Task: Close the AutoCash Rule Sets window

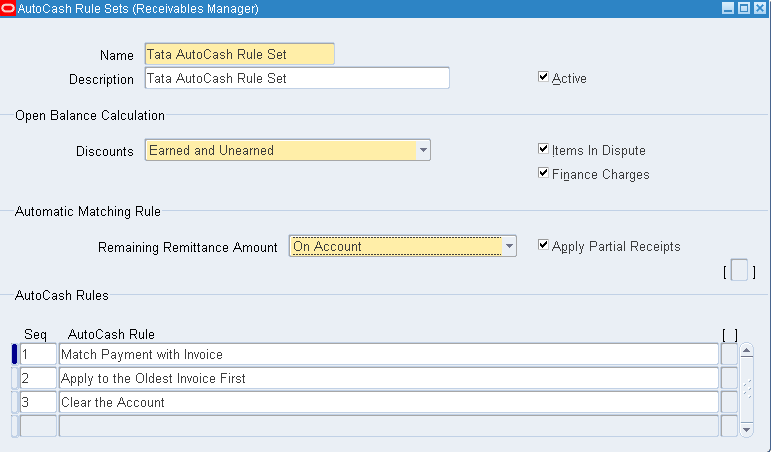Action: pos(759,9)
